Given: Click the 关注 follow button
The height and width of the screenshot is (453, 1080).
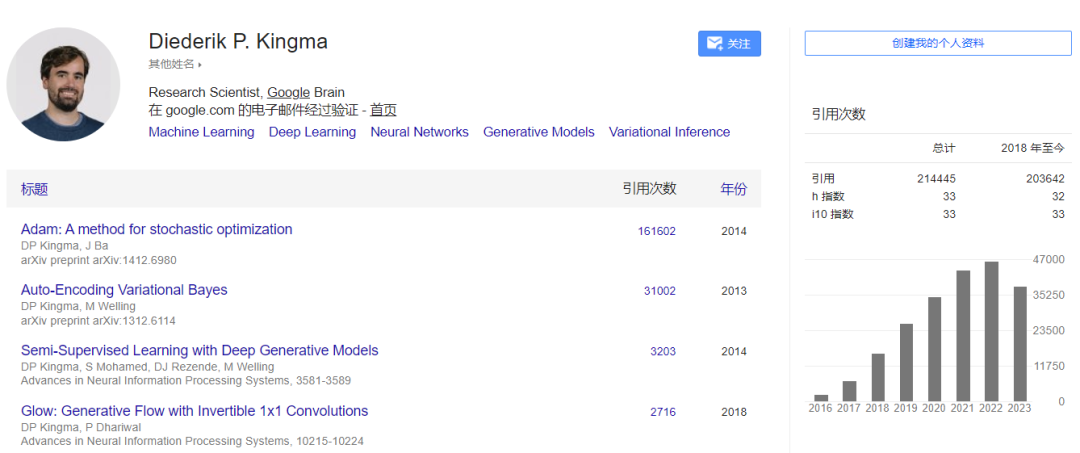Looking at the screenshot, I should pos(729,44).
